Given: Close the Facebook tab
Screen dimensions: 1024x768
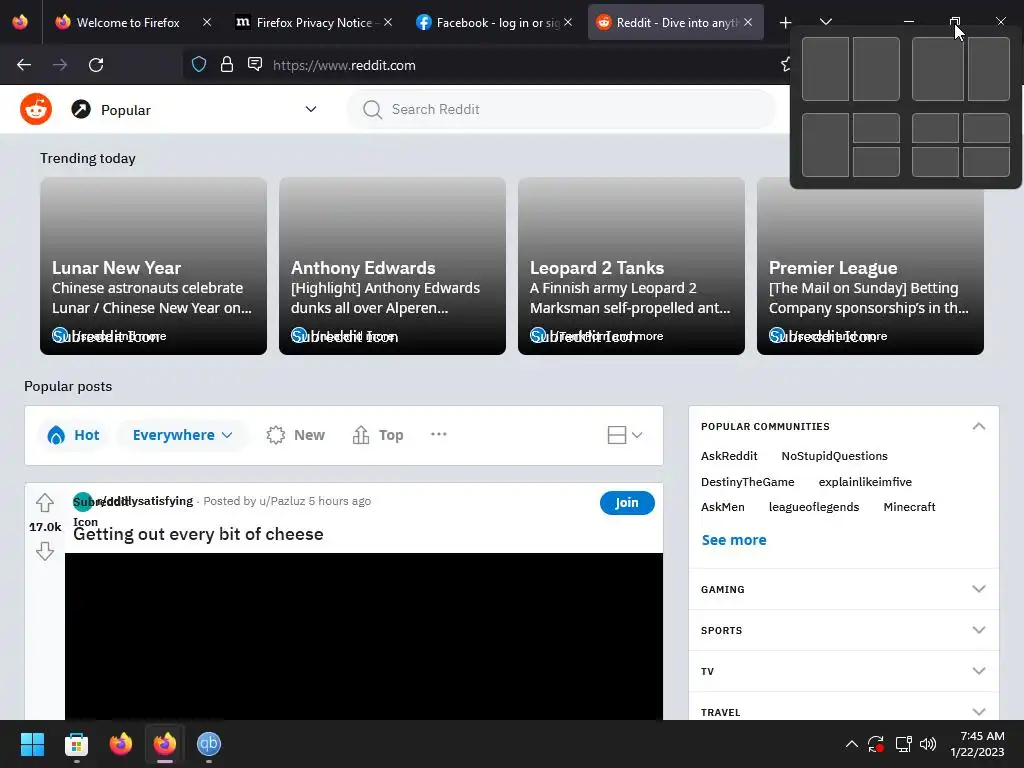Looking at the screenshot, I should pos(568,22).
